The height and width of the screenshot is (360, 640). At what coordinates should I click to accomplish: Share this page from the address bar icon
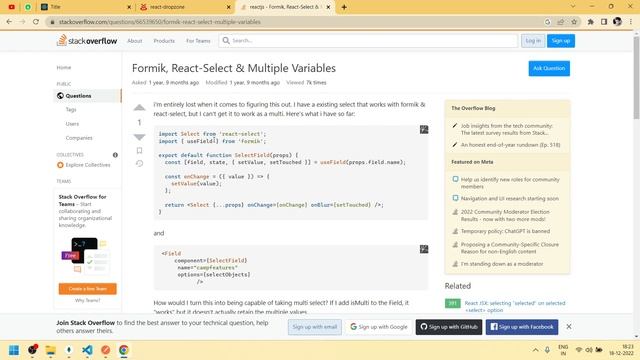[560, 22]
